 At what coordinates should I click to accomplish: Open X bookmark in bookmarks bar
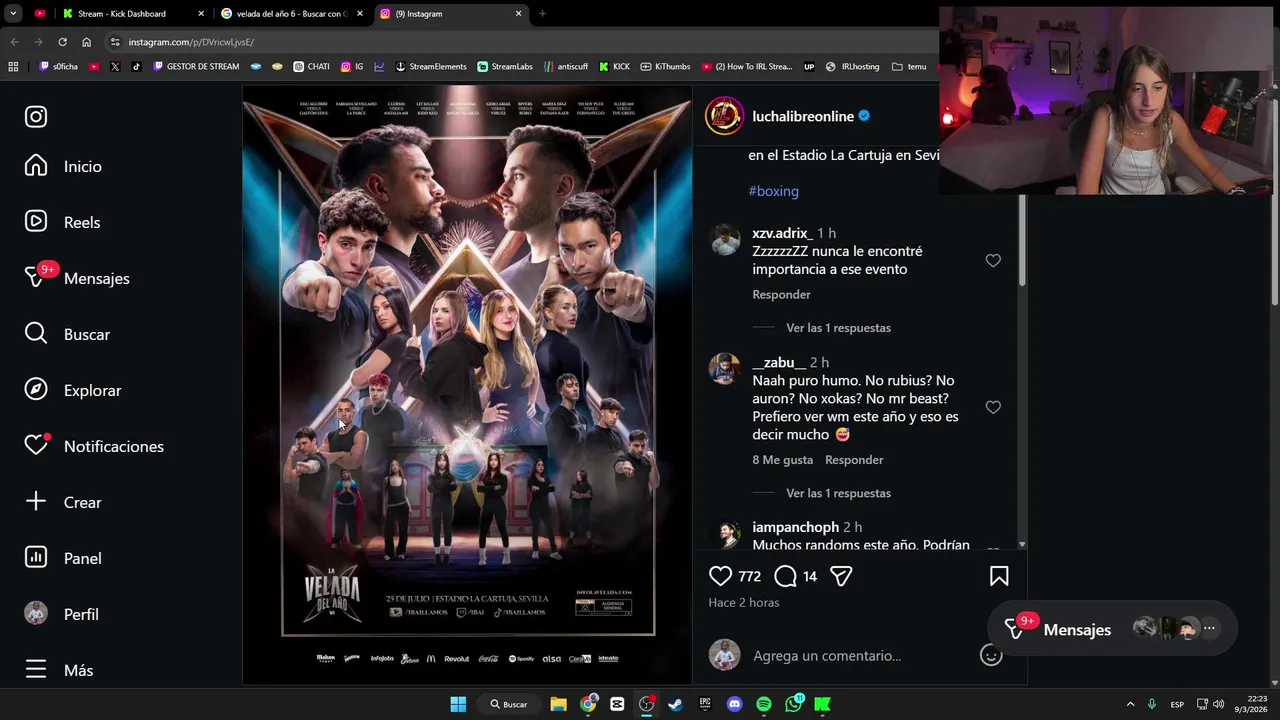click(115, 67)
